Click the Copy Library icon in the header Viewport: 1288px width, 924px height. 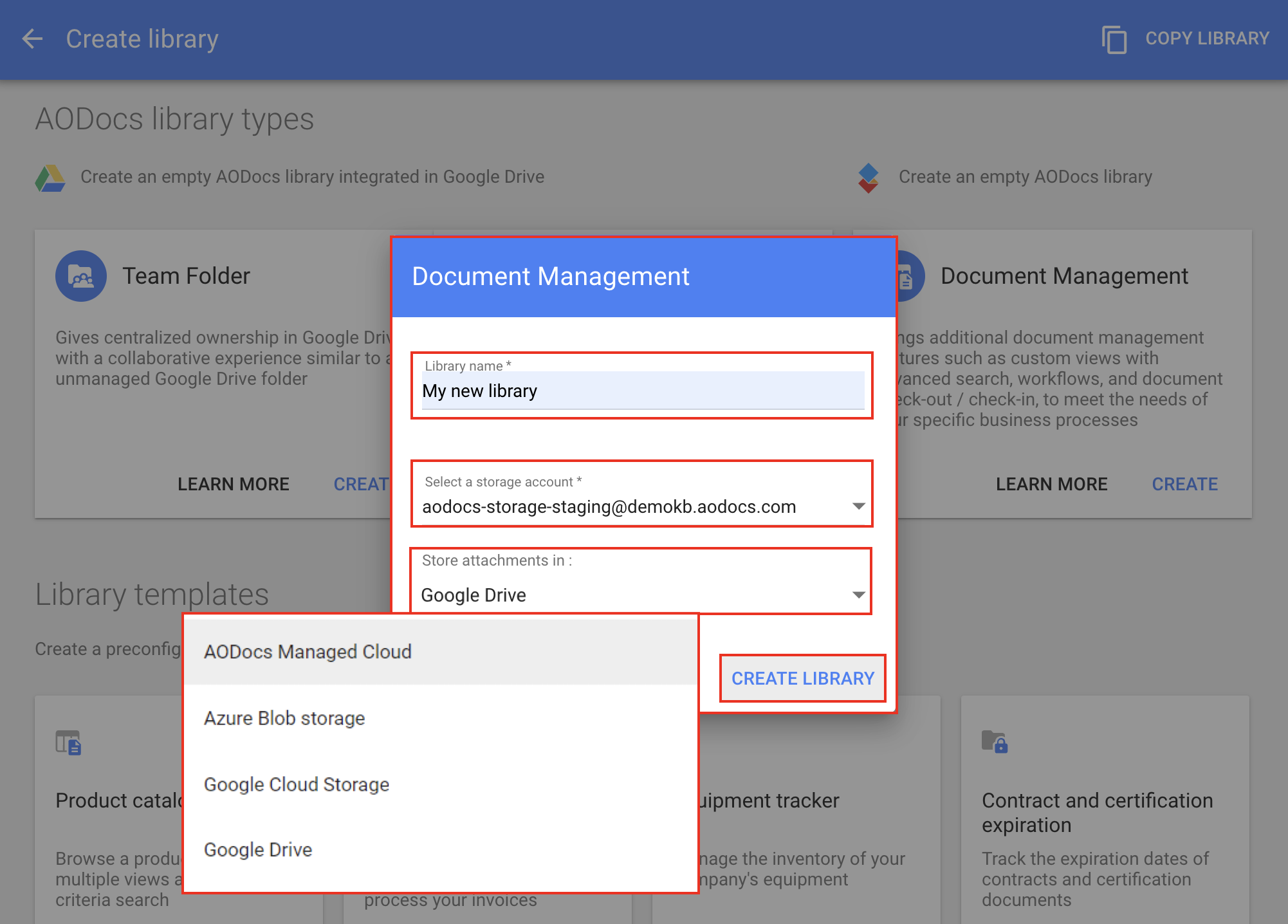[1114, 39]
